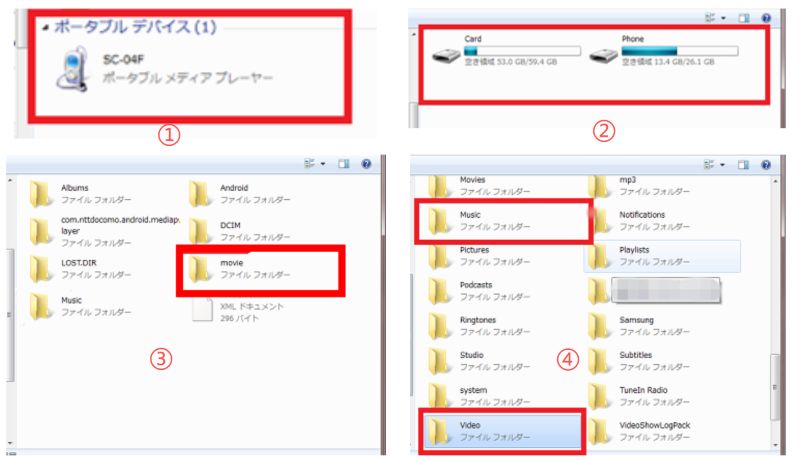Open the SC-04F portable media player device
The height and width of the screenshot is (460, 800).
(163, 69)
